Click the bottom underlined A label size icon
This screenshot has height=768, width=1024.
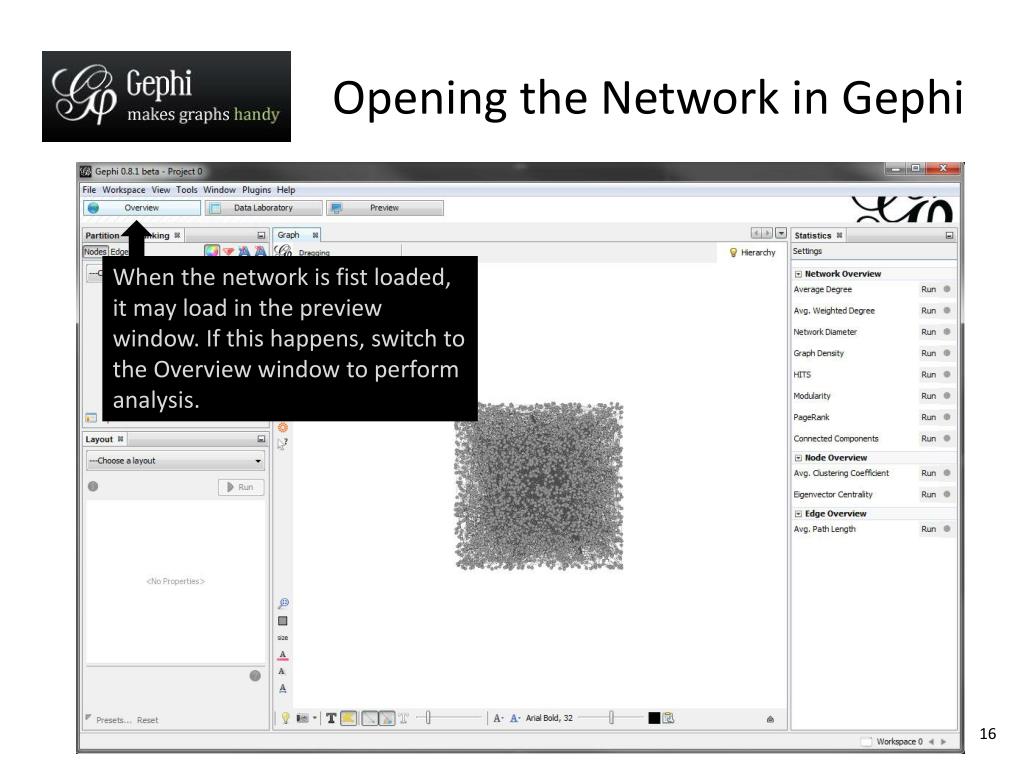(283, 688)
